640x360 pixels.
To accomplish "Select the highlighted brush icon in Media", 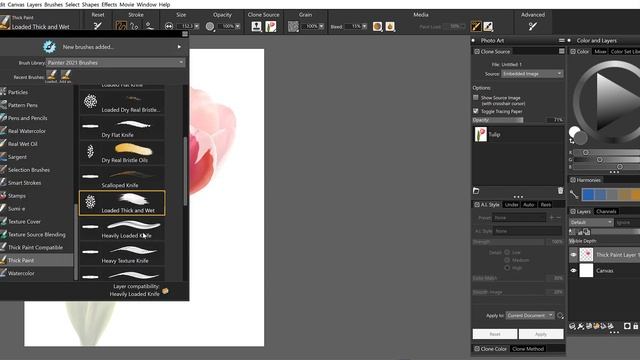I will click(476, 26).
